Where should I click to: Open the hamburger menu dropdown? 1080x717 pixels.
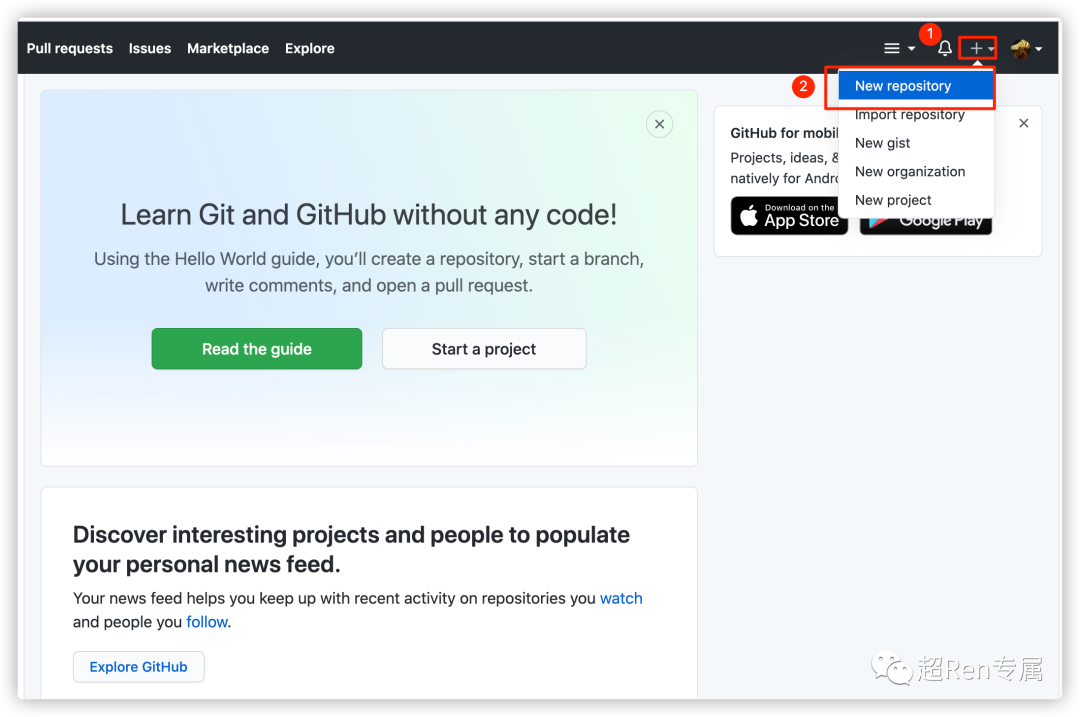(x=899, y=48)
